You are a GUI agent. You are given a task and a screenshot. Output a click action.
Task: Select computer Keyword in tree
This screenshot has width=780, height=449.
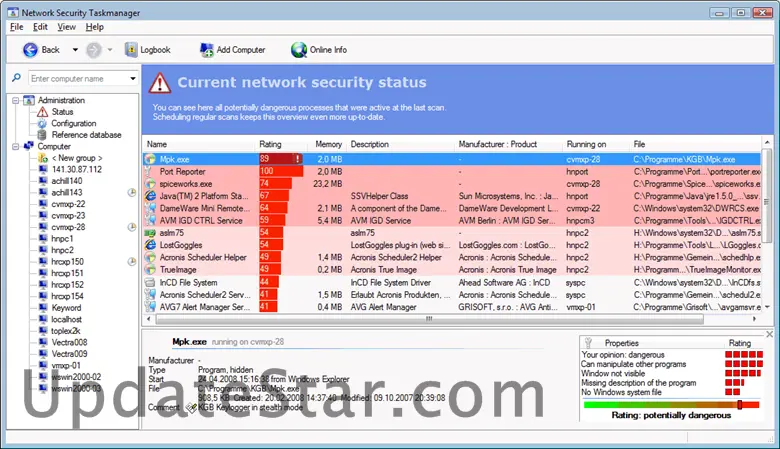point(66,308)
